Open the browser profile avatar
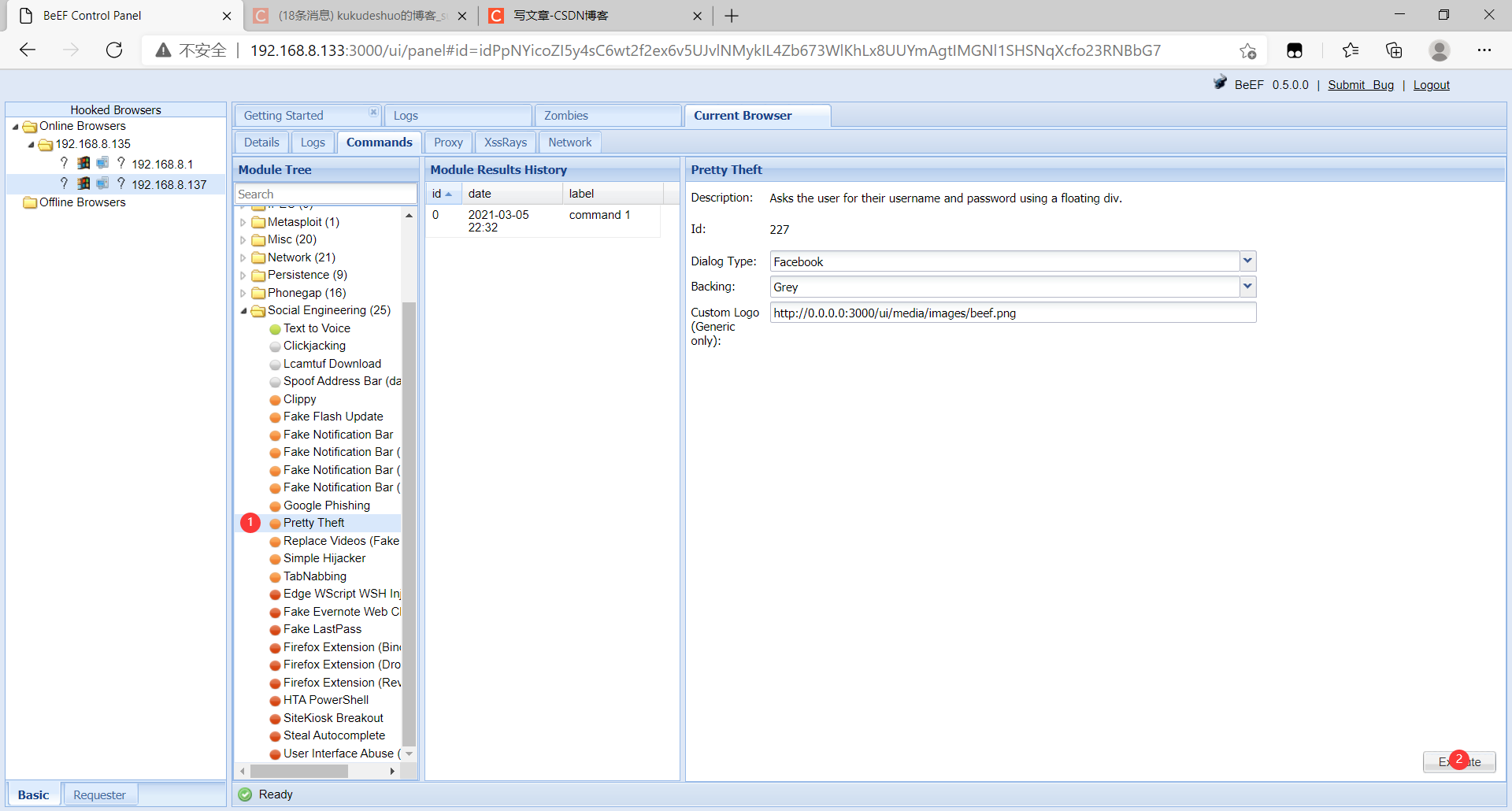The height and width of the screenshot is (811, 1512). 1439,50
